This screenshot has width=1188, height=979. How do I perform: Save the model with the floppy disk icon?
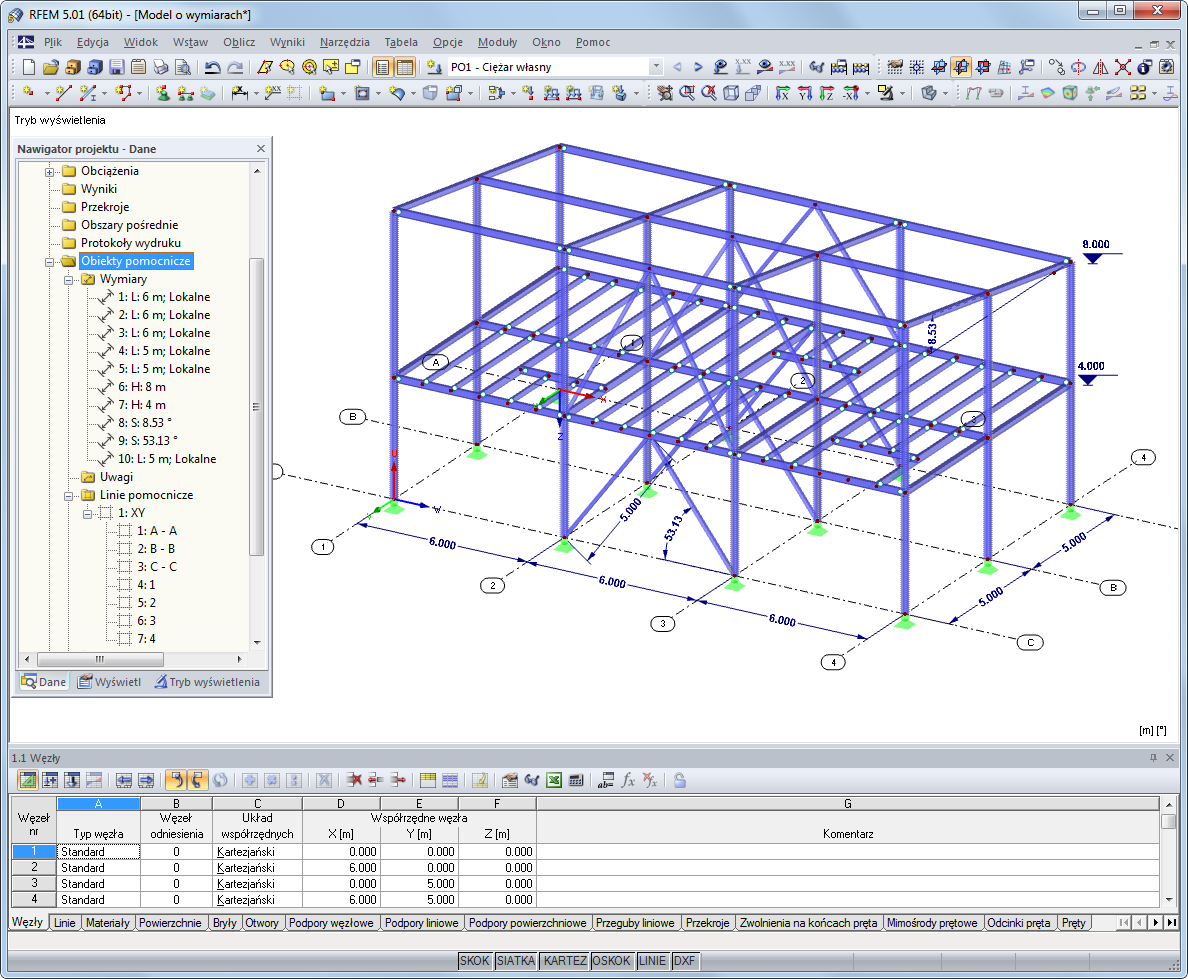[x=117, y=67]
